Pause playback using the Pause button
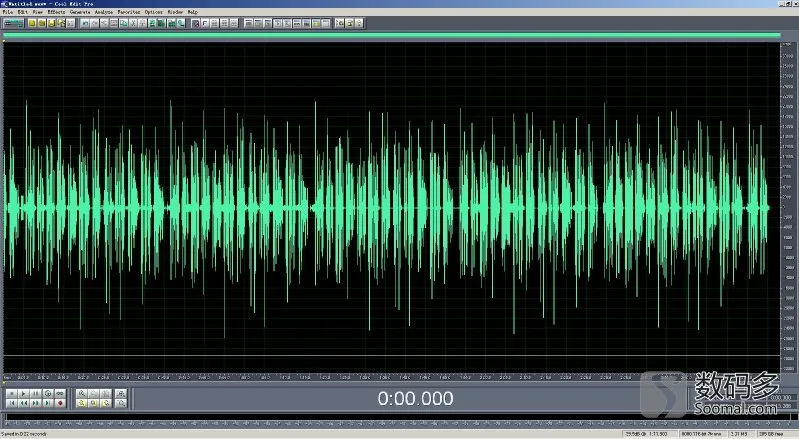799x439 pixels. [36, 393]
